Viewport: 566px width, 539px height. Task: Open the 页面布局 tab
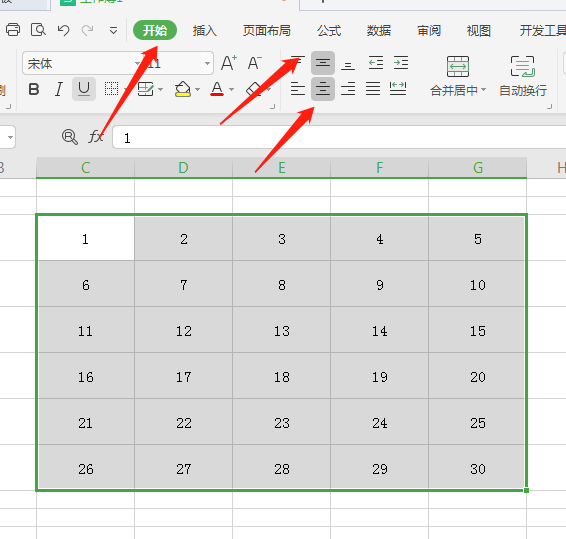[267, 31]
